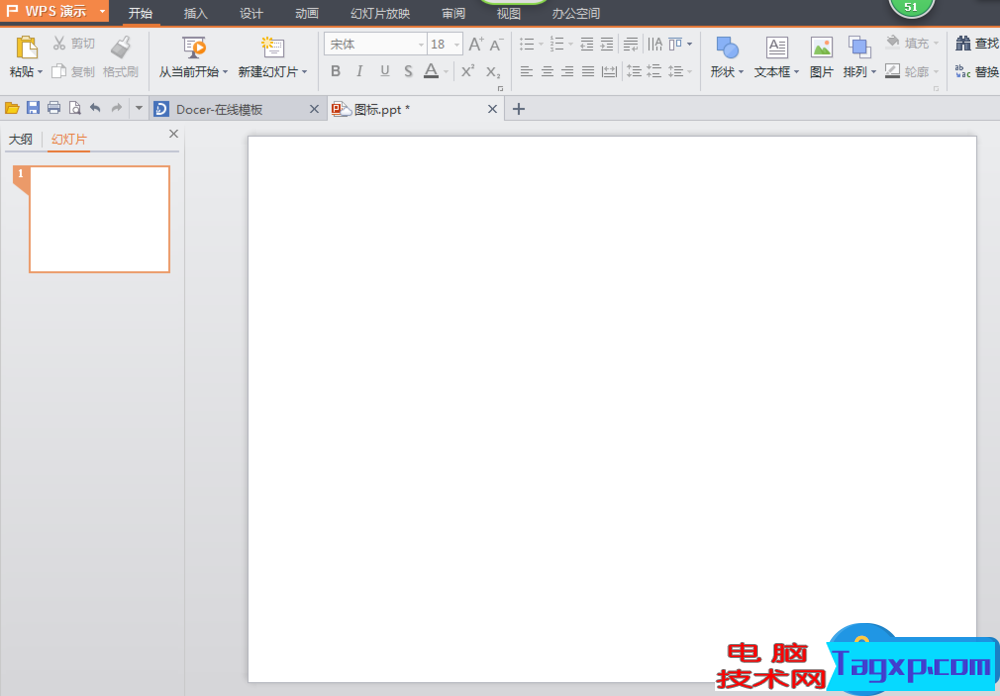This screenshot has height=696, width=1000.
Task: Click the Open folder icon
Action: click(x=12, y=108)
